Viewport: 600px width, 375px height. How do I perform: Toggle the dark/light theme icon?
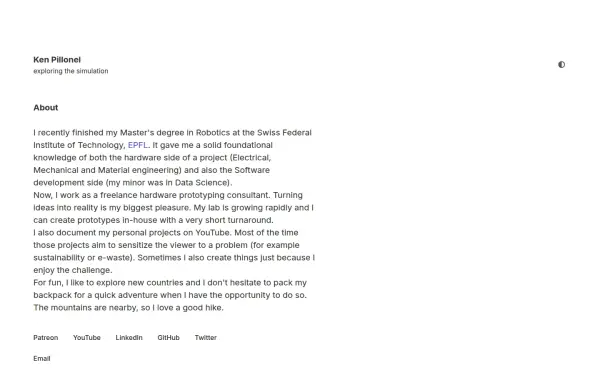click(x=561, y=64)
